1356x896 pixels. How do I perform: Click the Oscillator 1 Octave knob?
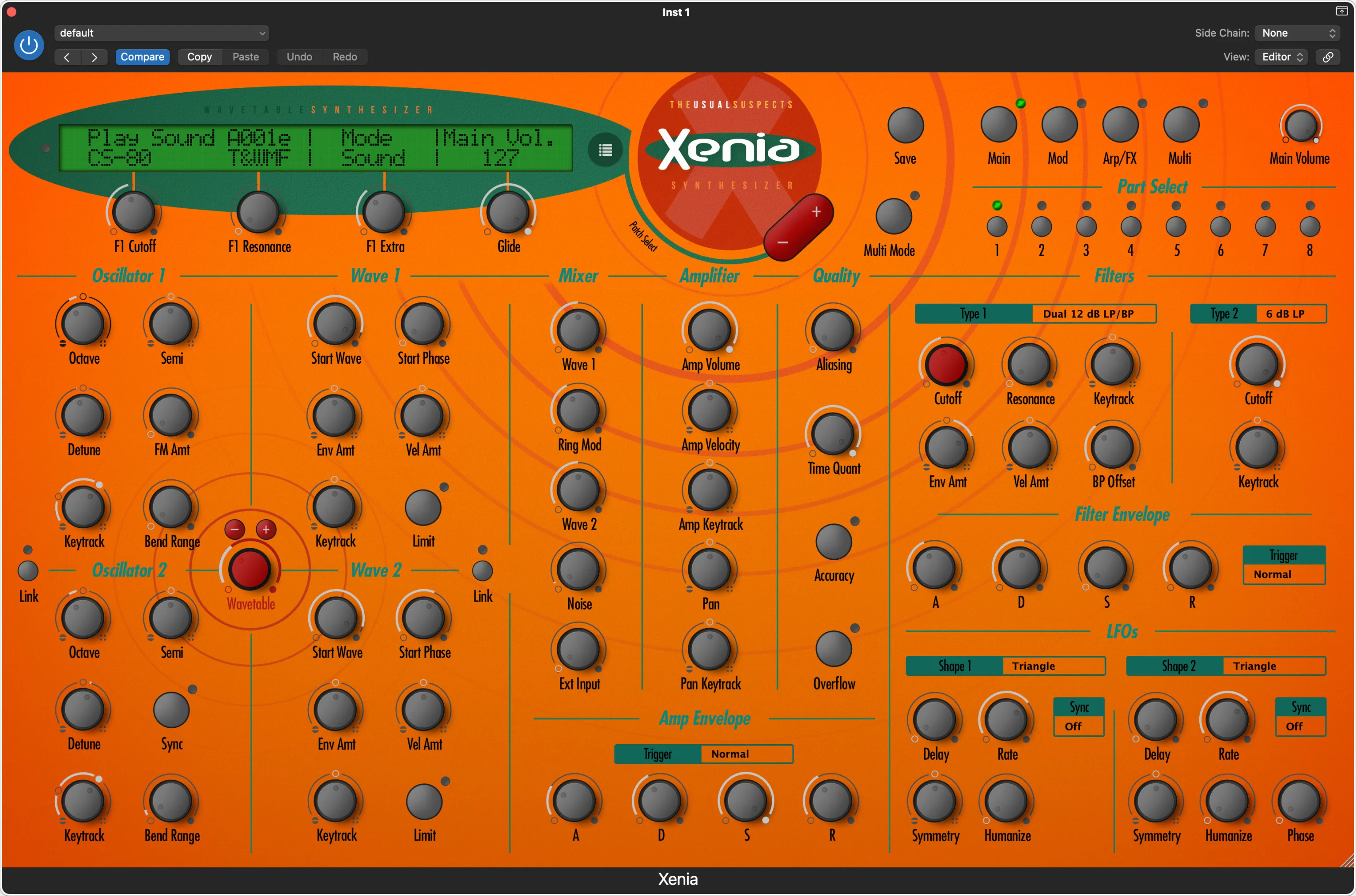point(83,324)
